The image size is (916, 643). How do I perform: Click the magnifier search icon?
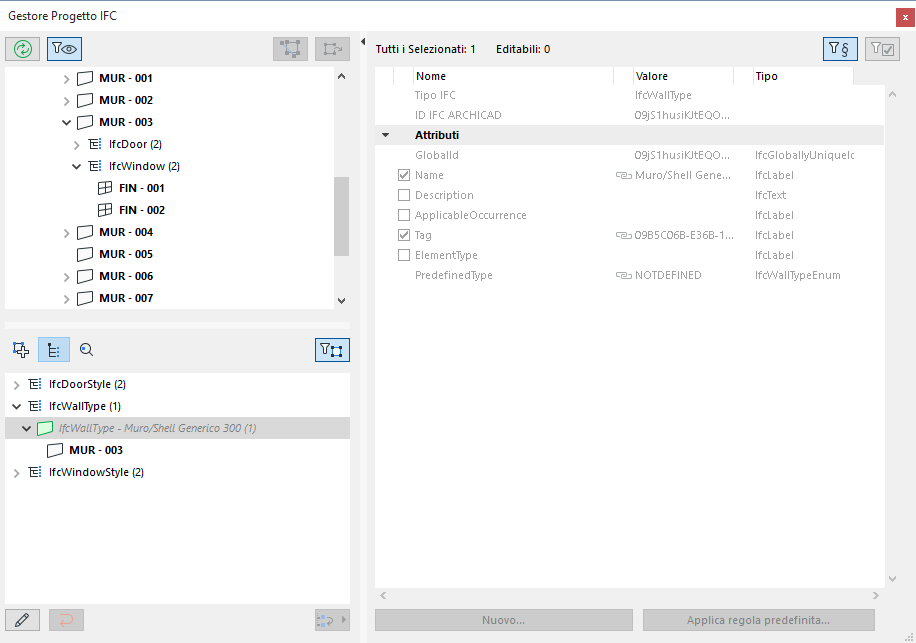coord(86,350)
